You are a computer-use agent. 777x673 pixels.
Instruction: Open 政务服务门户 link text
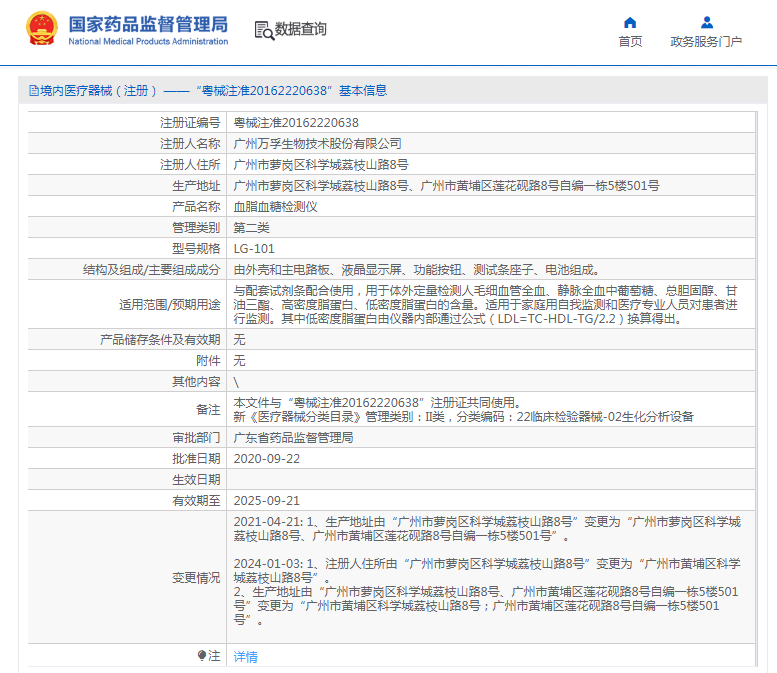point(706,42)
